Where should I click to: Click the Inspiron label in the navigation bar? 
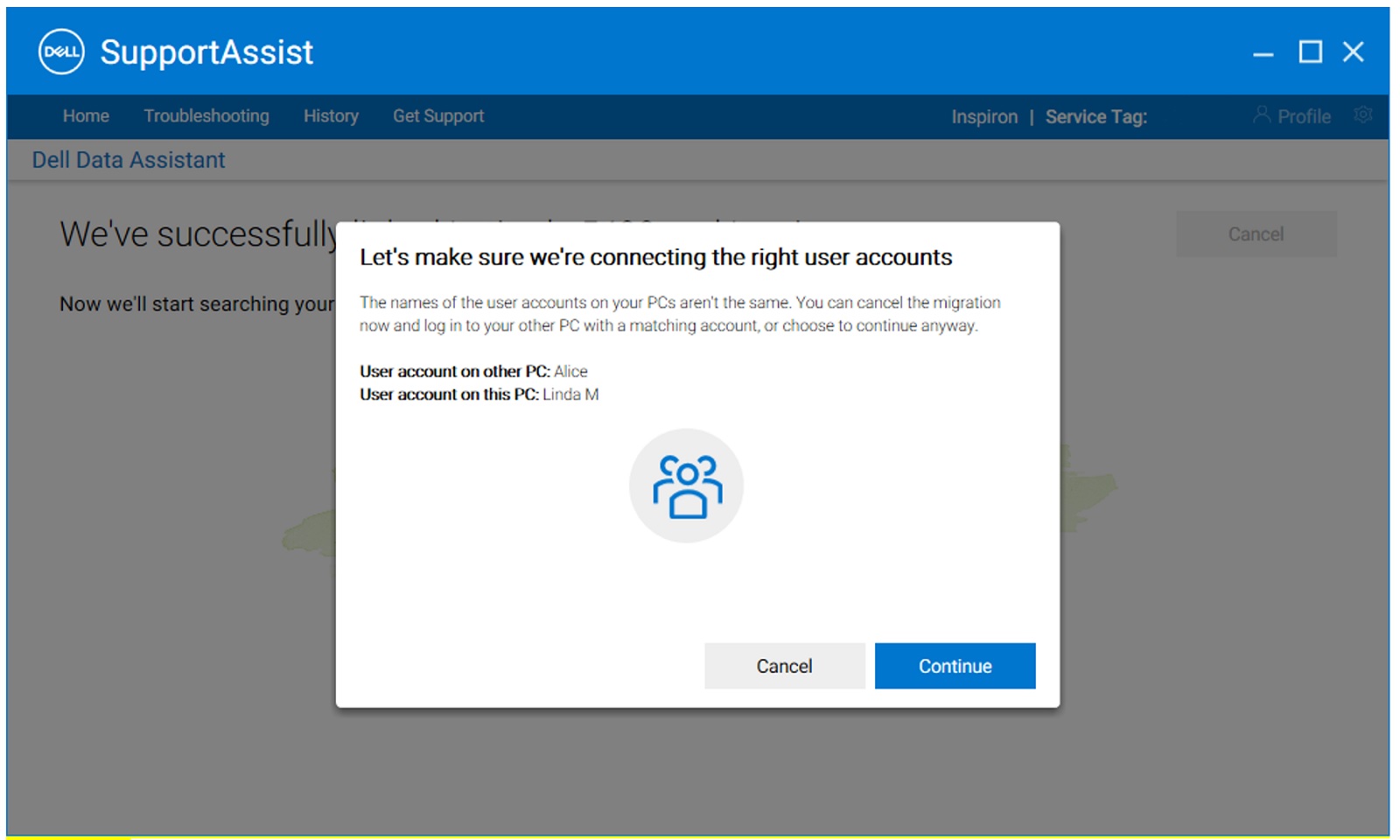pos(984,115)
